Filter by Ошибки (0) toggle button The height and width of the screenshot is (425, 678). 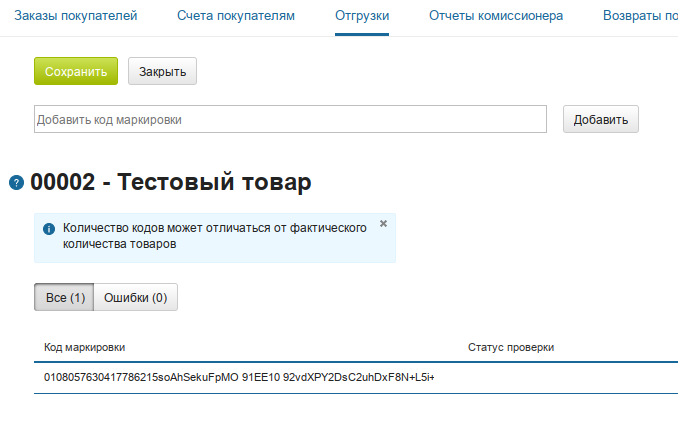point(135,297)
